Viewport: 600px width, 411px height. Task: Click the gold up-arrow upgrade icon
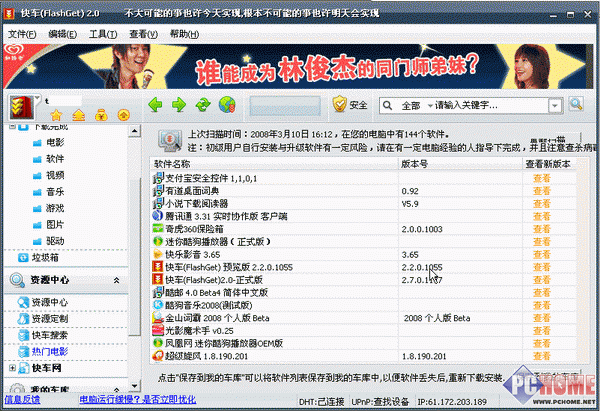[78, 114]
